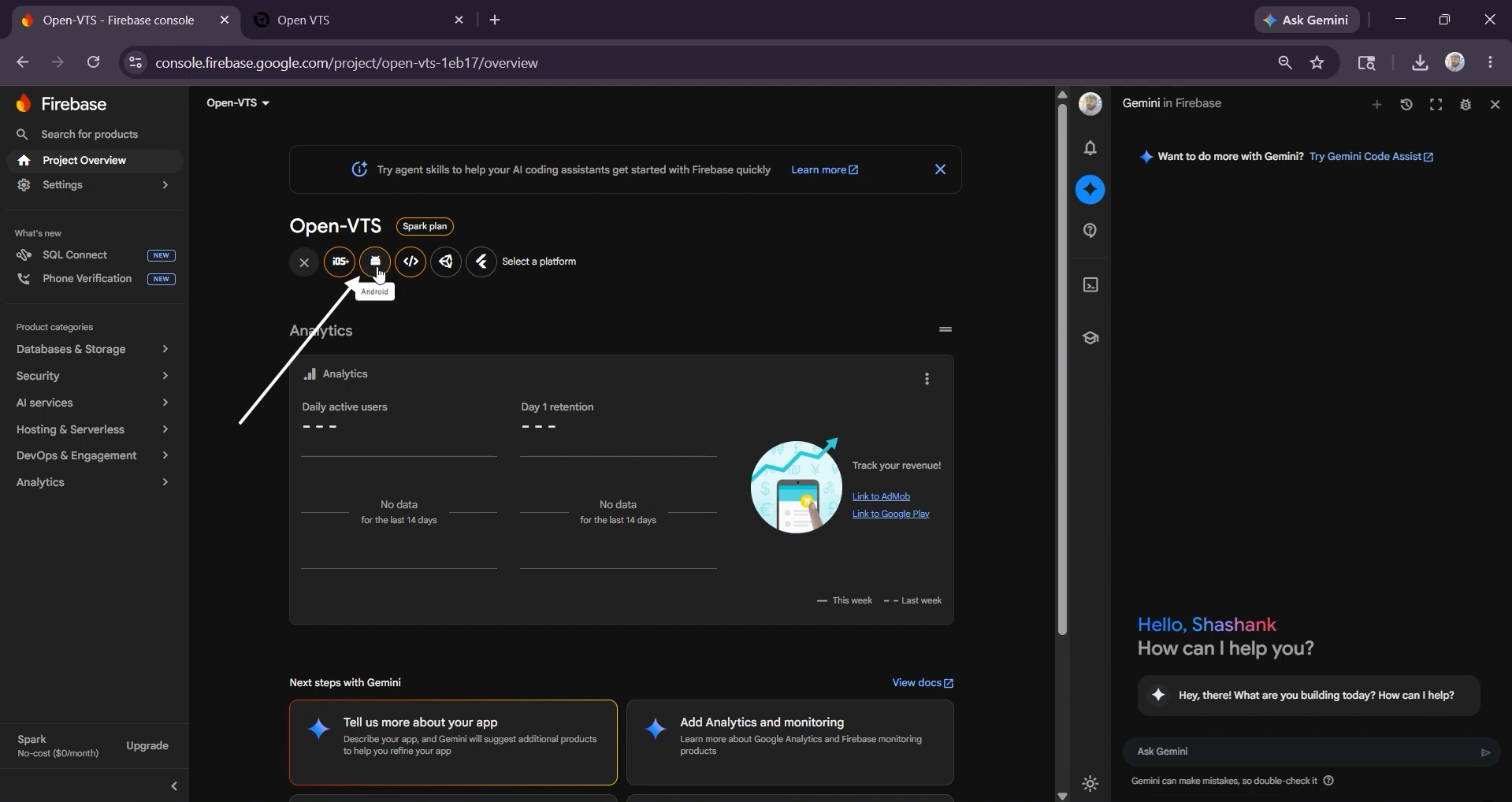Open the browser downloads icon
The width and height of the screenshot is (1512, 802).
coord(1420,63)
